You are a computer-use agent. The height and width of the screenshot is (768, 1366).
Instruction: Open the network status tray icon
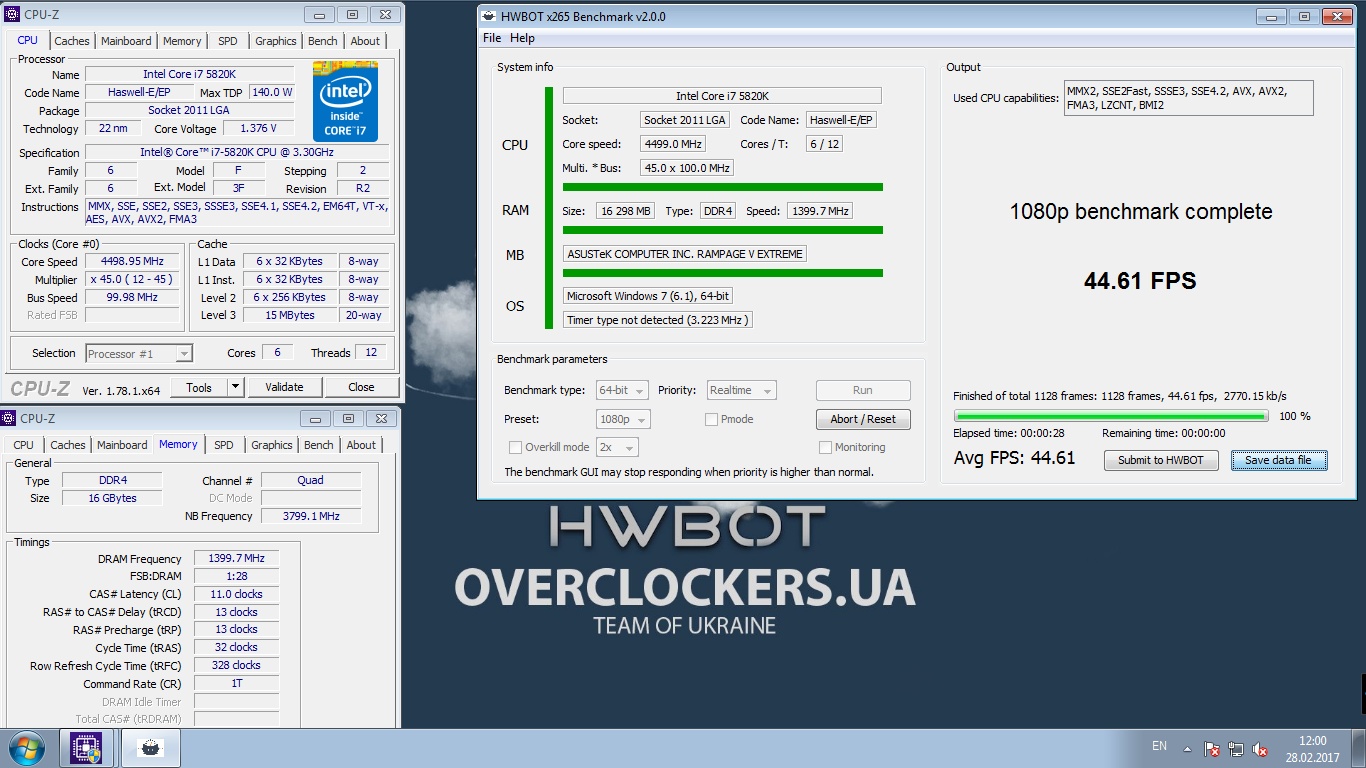pos(1236,748)
